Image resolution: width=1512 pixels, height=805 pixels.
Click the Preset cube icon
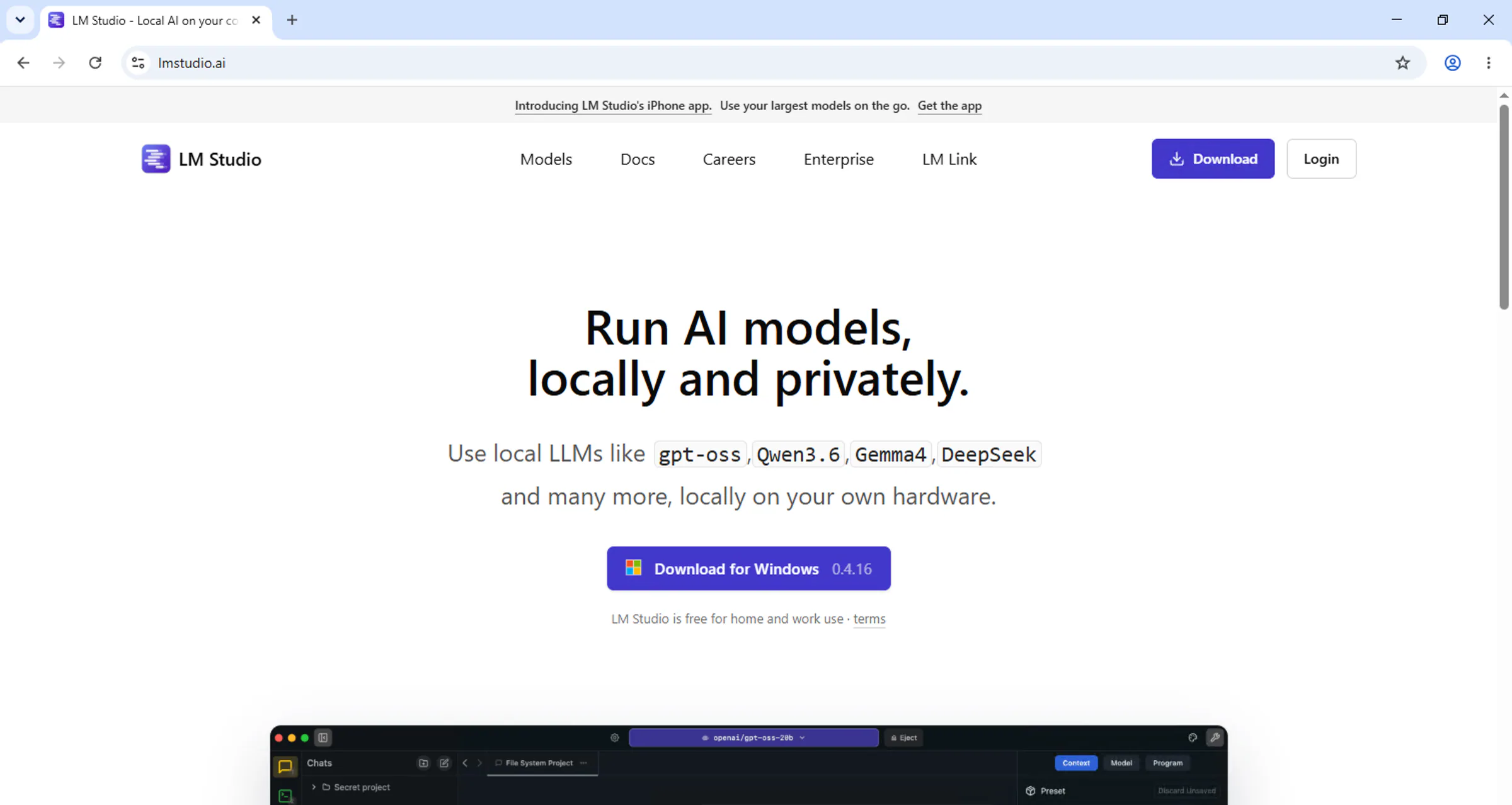pos(1031,791)
